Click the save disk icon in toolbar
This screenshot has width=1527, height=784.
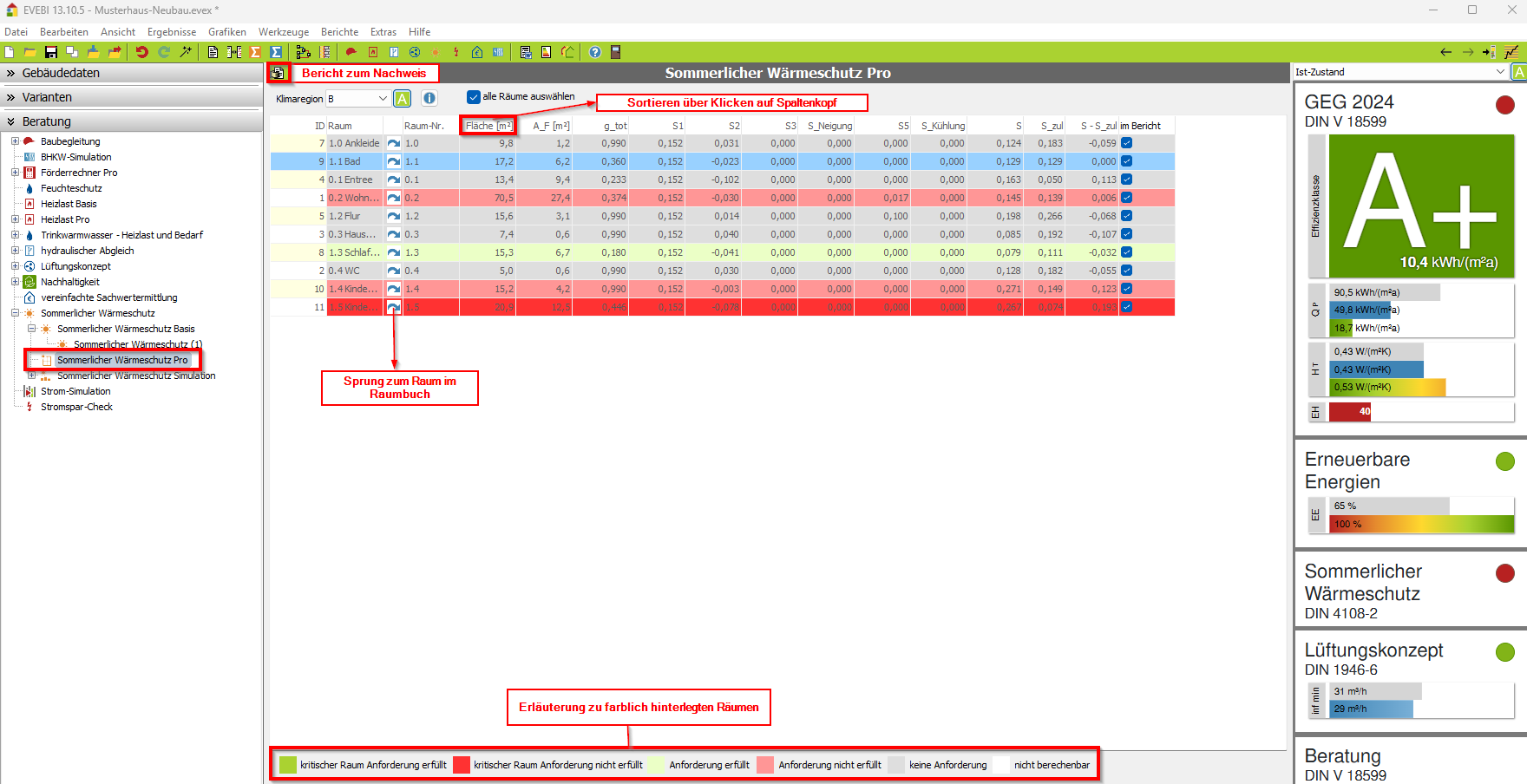(50, 52)
